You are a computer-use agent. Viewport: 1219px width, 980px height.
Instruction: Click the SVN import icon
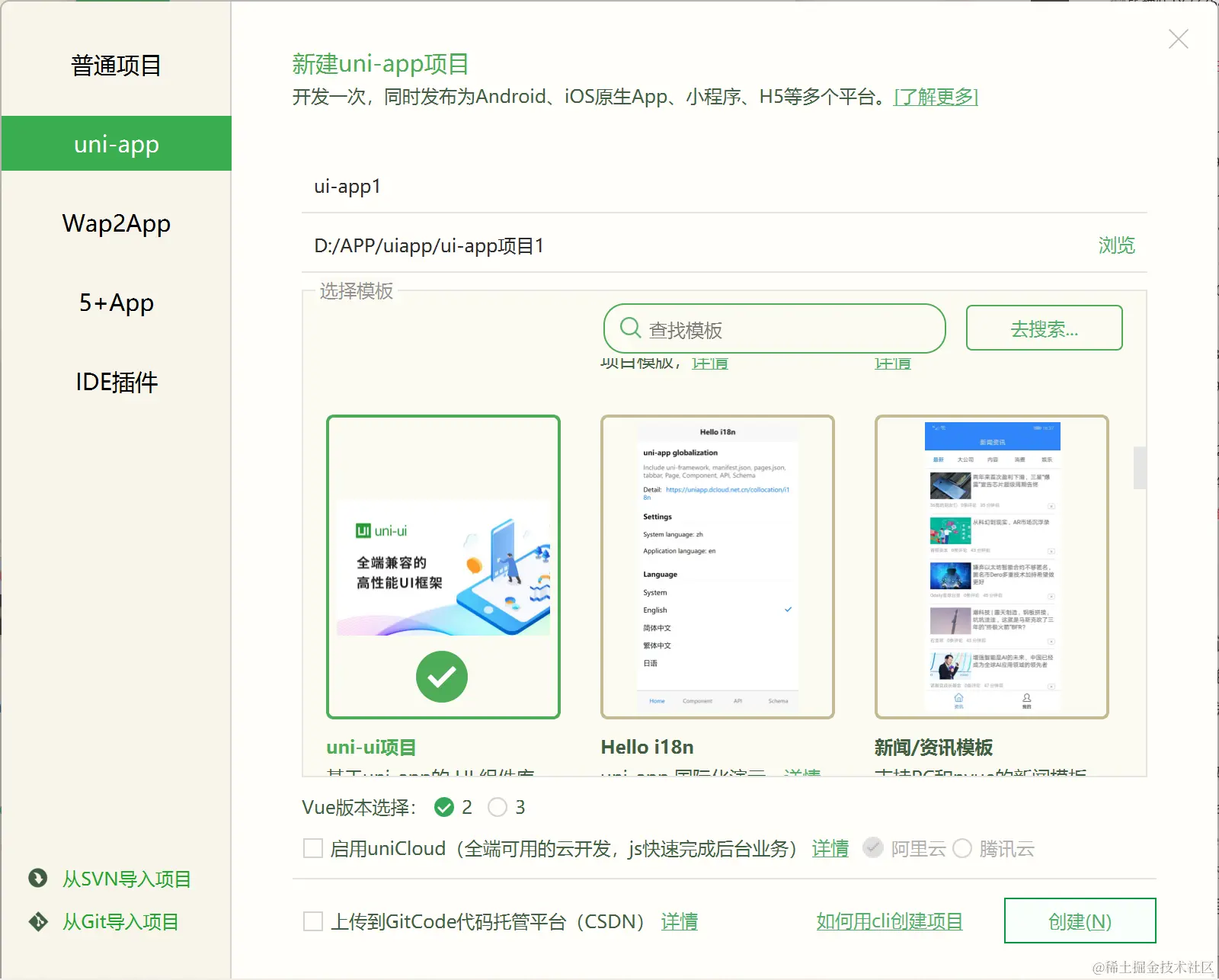tap(38, 879)
